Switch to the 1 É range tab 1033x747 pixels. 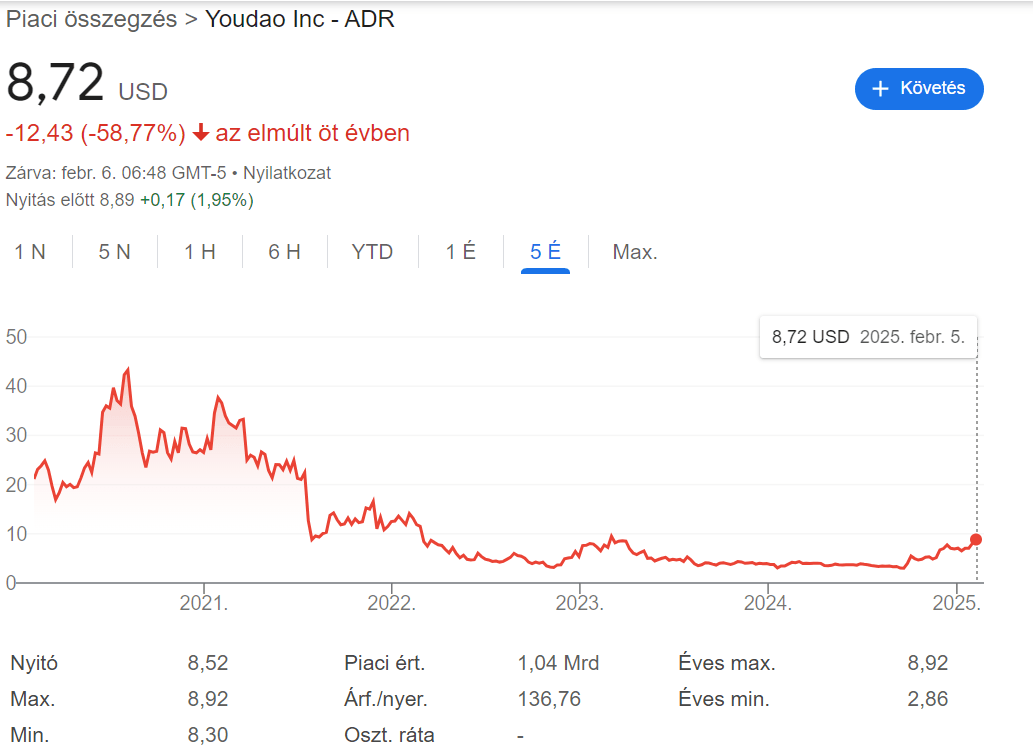[x=461, y=252]
